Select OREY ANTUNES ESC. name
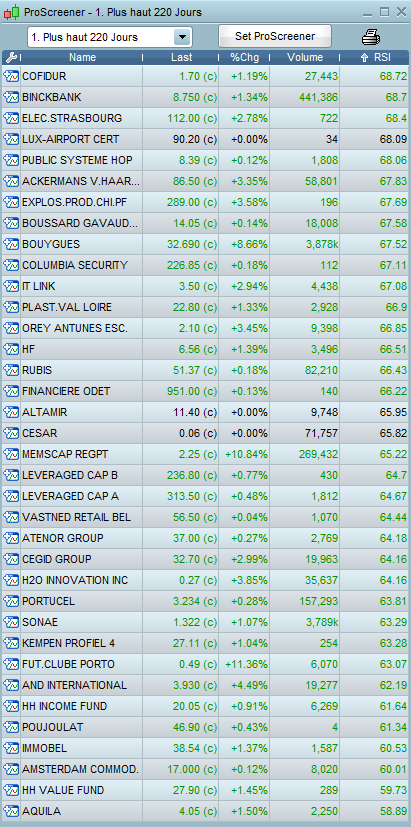This screenshot has height=827, width=411. click(75, 329)
